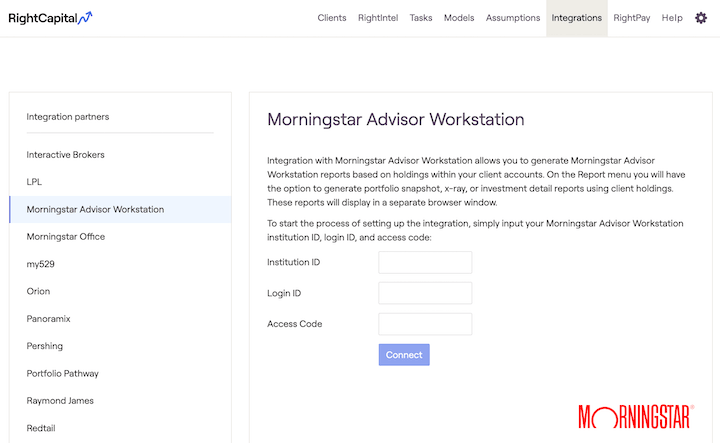Select the Integrations nav item

click(x=577, y=18)
